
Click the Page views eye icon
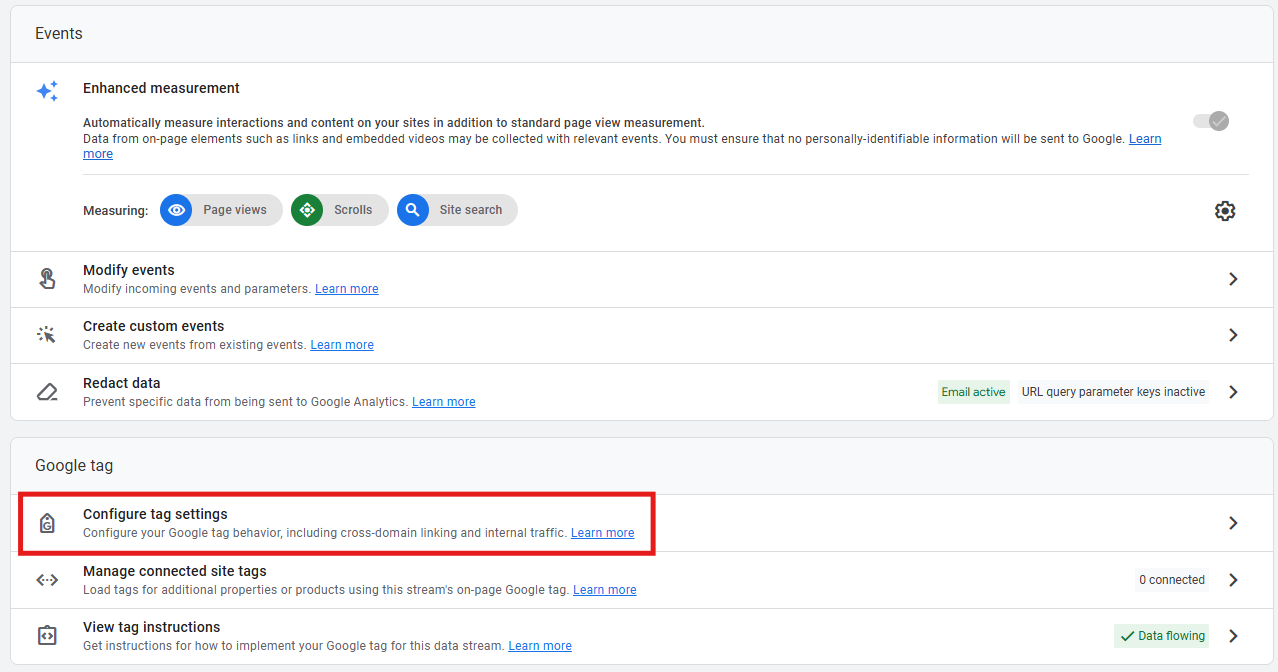[176, 210]
